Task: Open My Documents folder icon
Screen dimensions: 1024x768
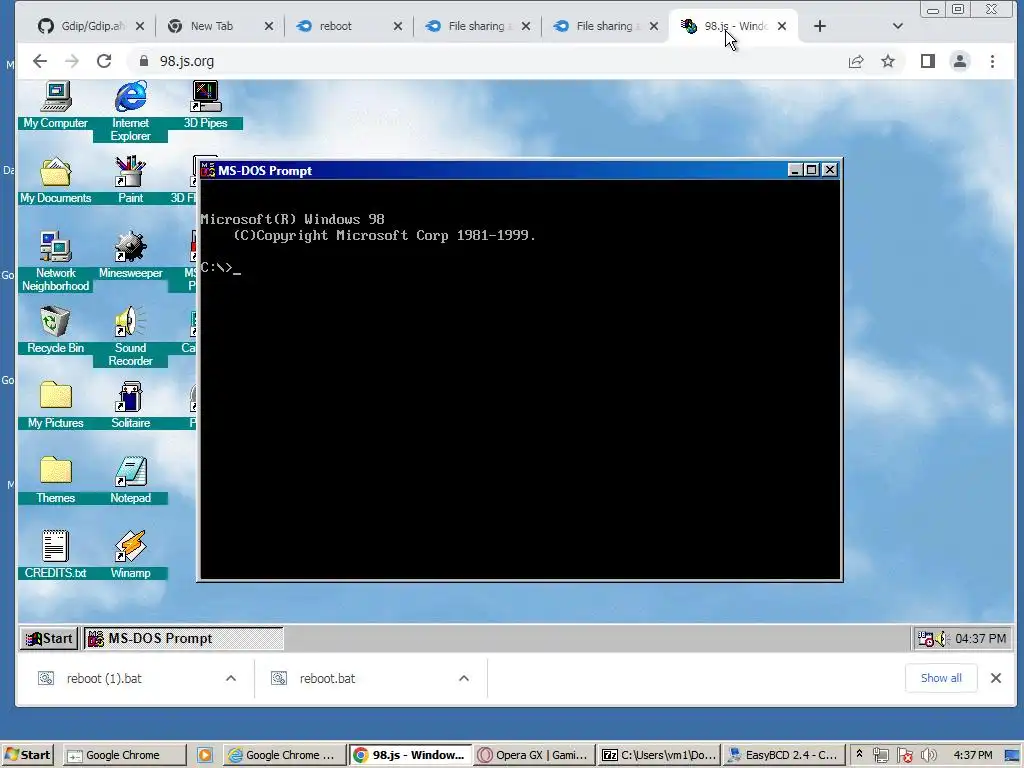Action: pyautogui.click(x=56, y=180)
